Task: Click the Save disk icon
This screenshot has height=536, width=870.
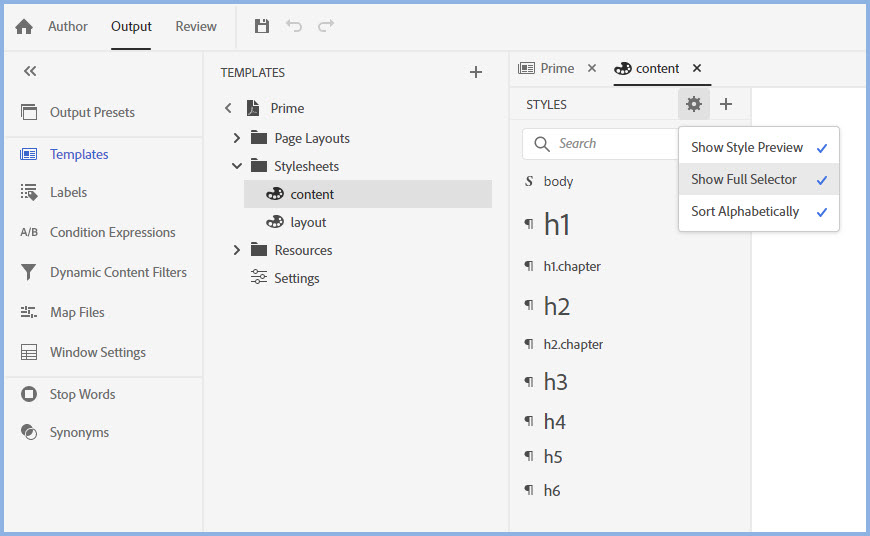Action: (x=262, y=27)
